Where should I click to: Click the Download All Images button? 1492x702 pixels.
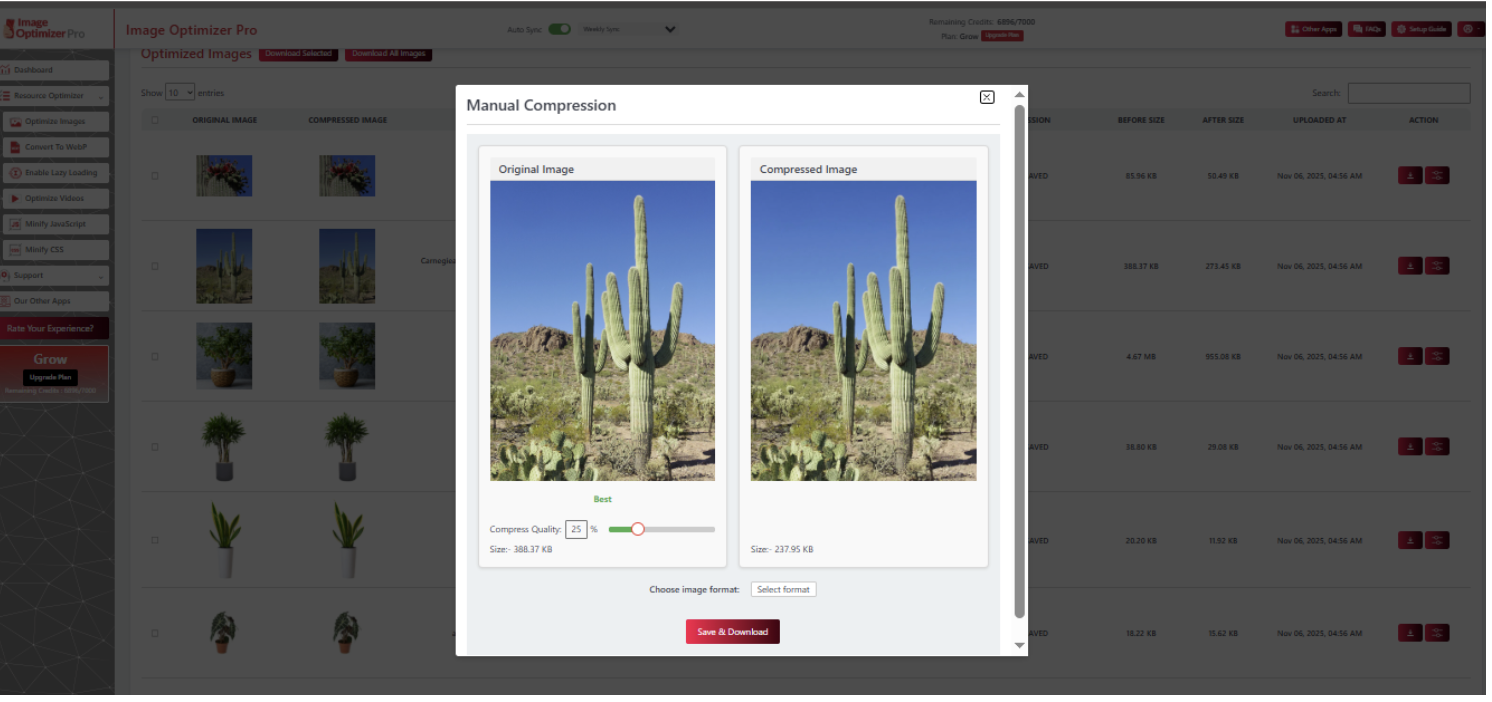point(388,54)
